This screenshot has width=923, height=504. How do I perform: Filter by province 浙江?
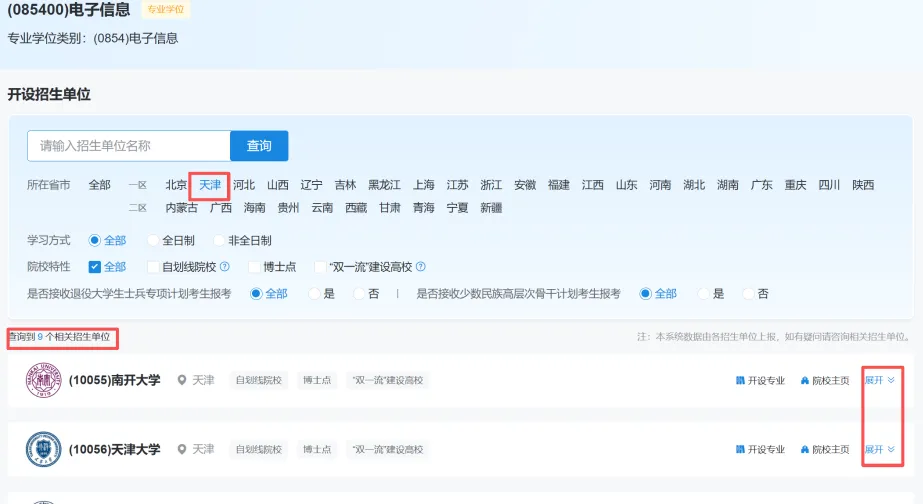(491, 185)
